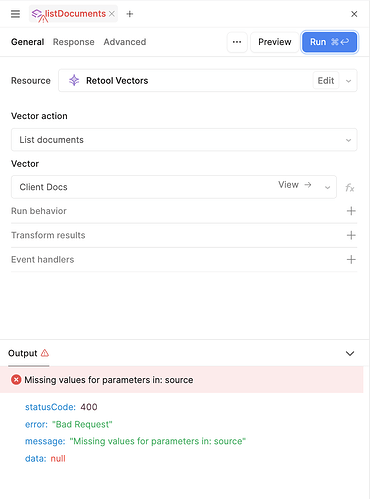The width and height of the screenshot is (370, 499).
Task: Close the listDocuments query tab
Action: (x=112, y=14)
